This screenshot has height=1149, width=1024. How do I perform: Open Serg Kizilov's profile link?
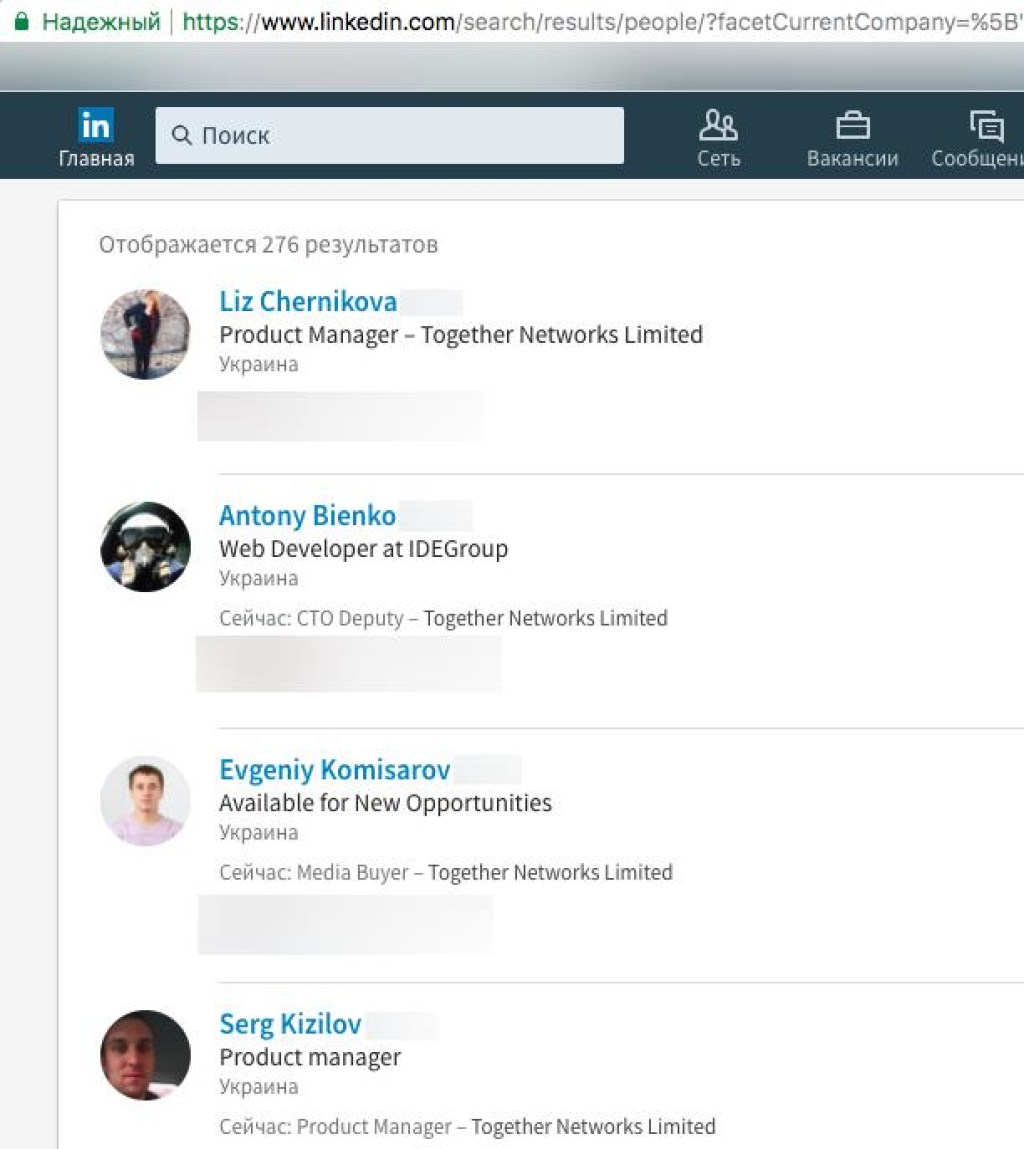click(x=290, y=1024)
